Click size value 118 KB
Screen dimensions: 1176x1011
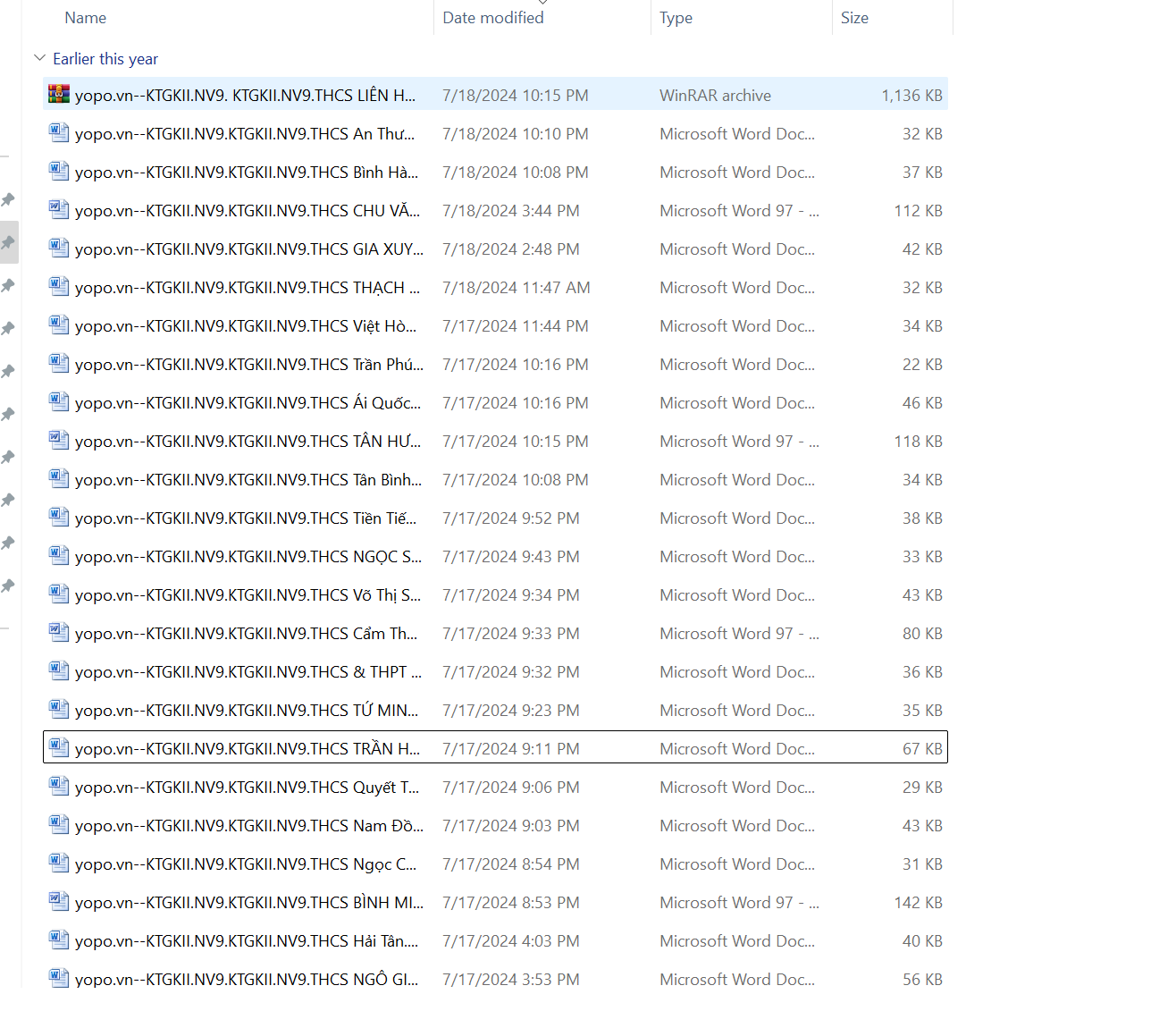pos(918,442)
